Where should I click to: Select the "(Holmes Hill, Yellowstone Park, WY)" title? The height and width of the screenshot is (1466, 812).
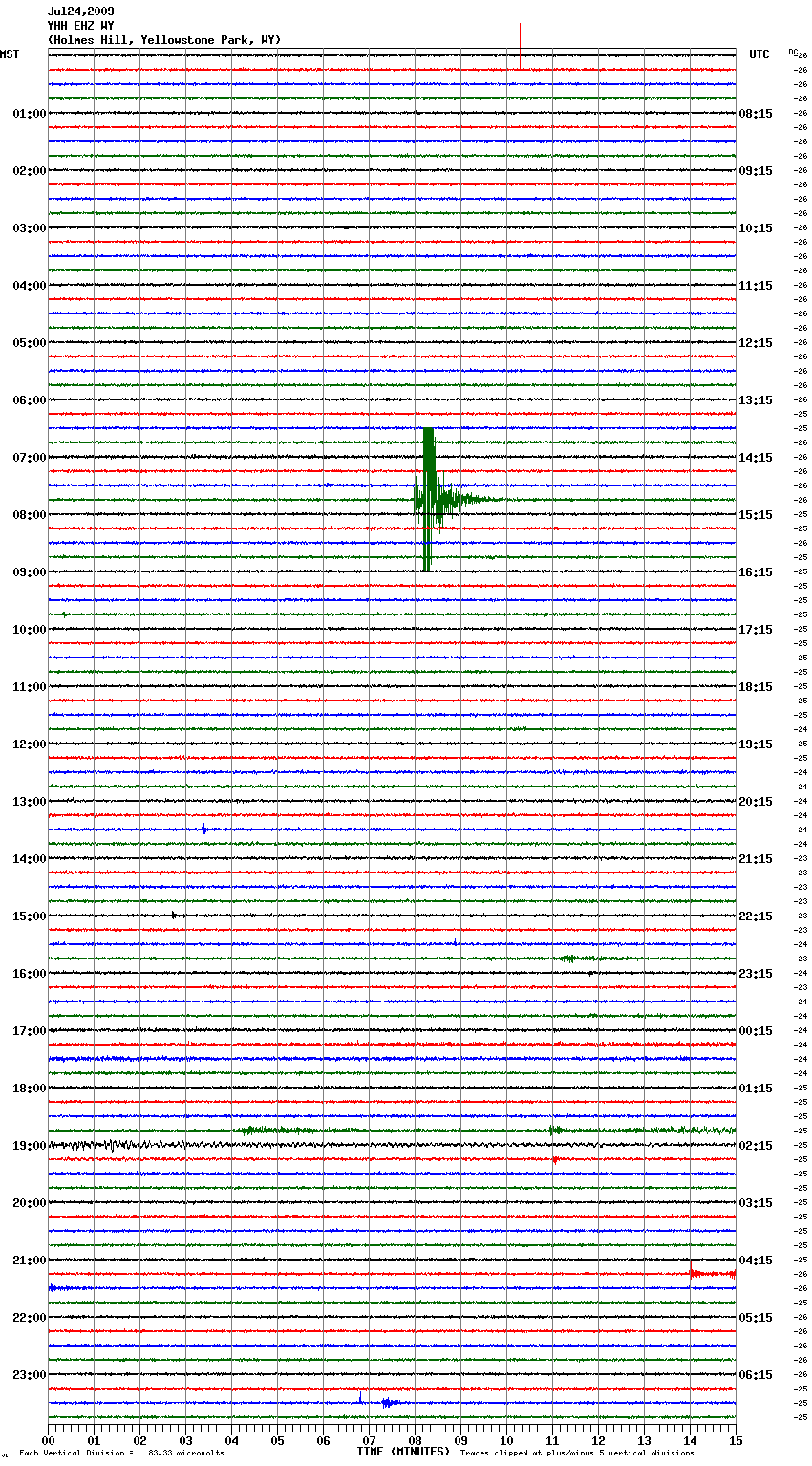click(164, 40)
